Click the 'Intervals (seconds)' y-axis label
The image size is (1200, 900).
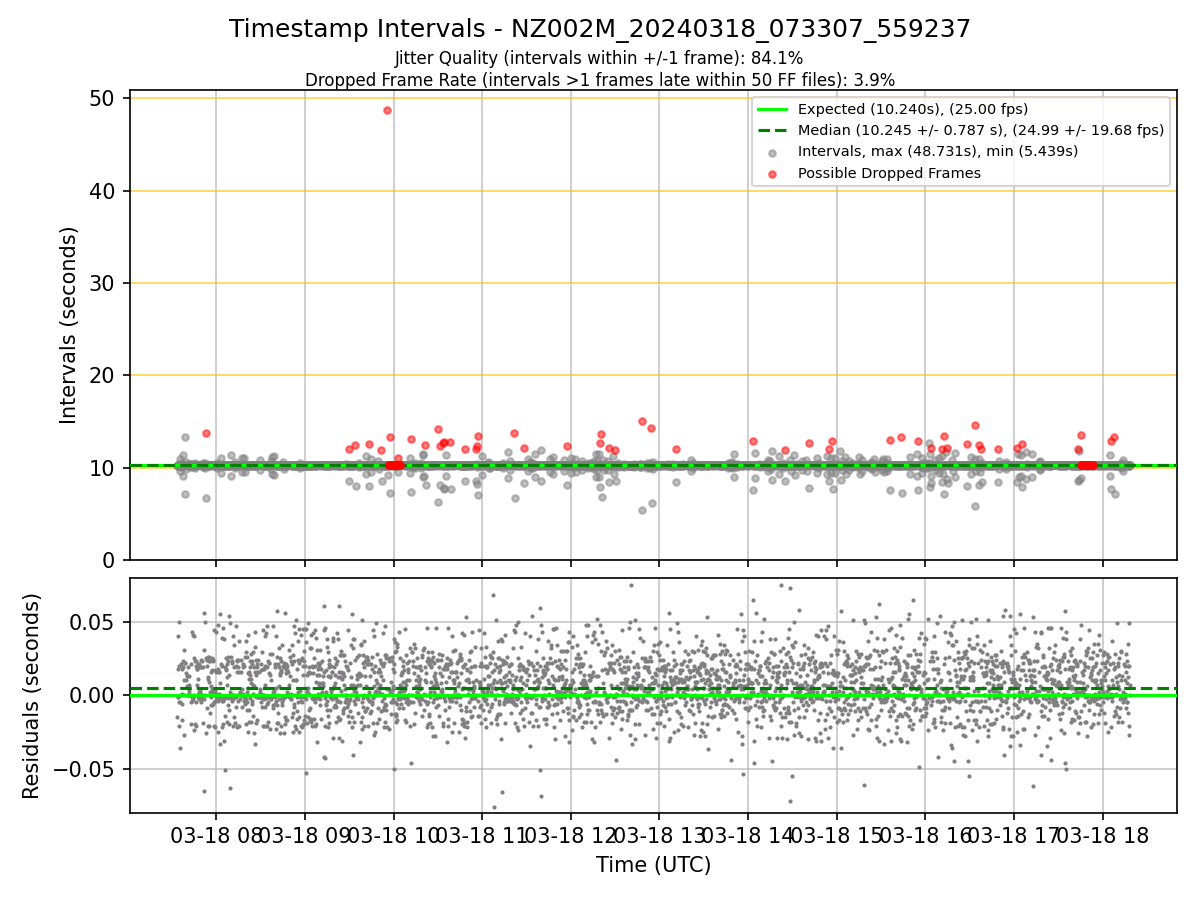coord(69,325)
